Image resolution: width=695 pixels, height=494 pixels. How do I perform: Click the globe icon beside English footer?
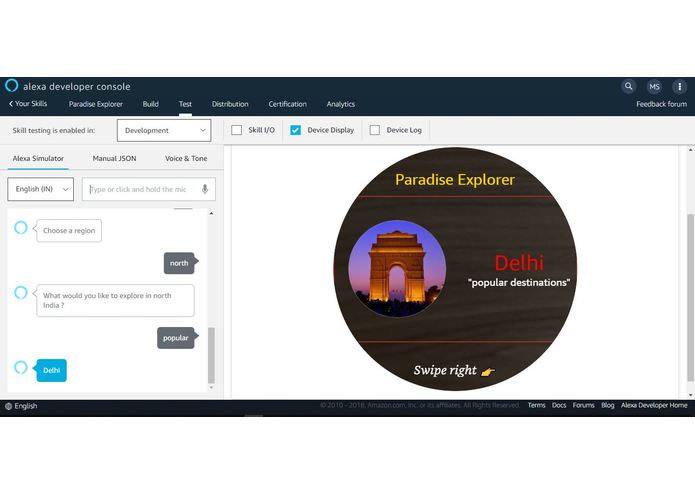click(x=8, y=406)
